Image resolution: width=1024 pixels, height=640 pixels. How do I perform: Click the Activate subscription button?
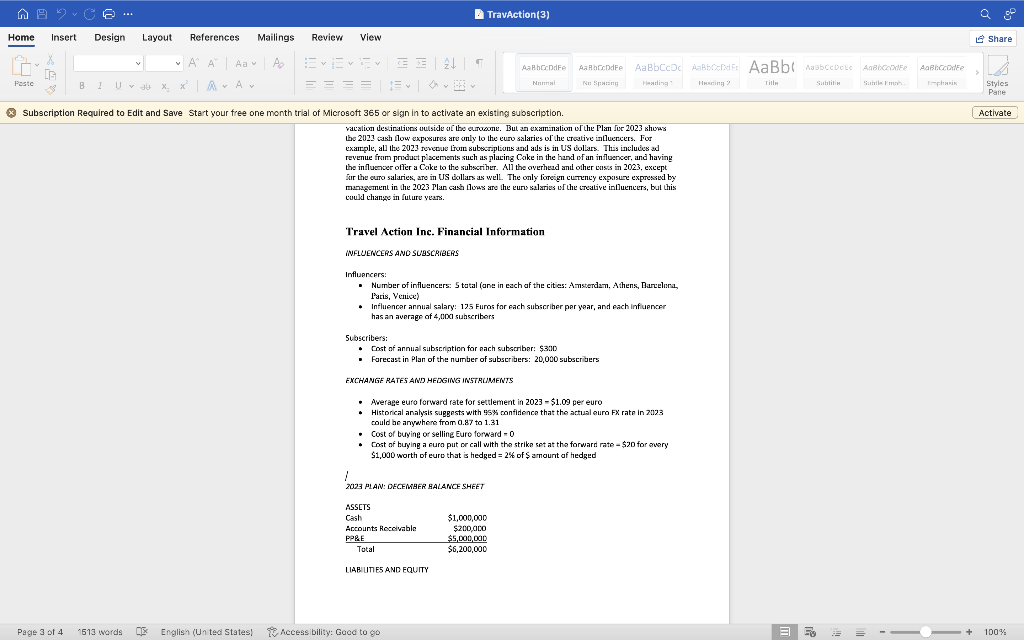click(995, 112)
